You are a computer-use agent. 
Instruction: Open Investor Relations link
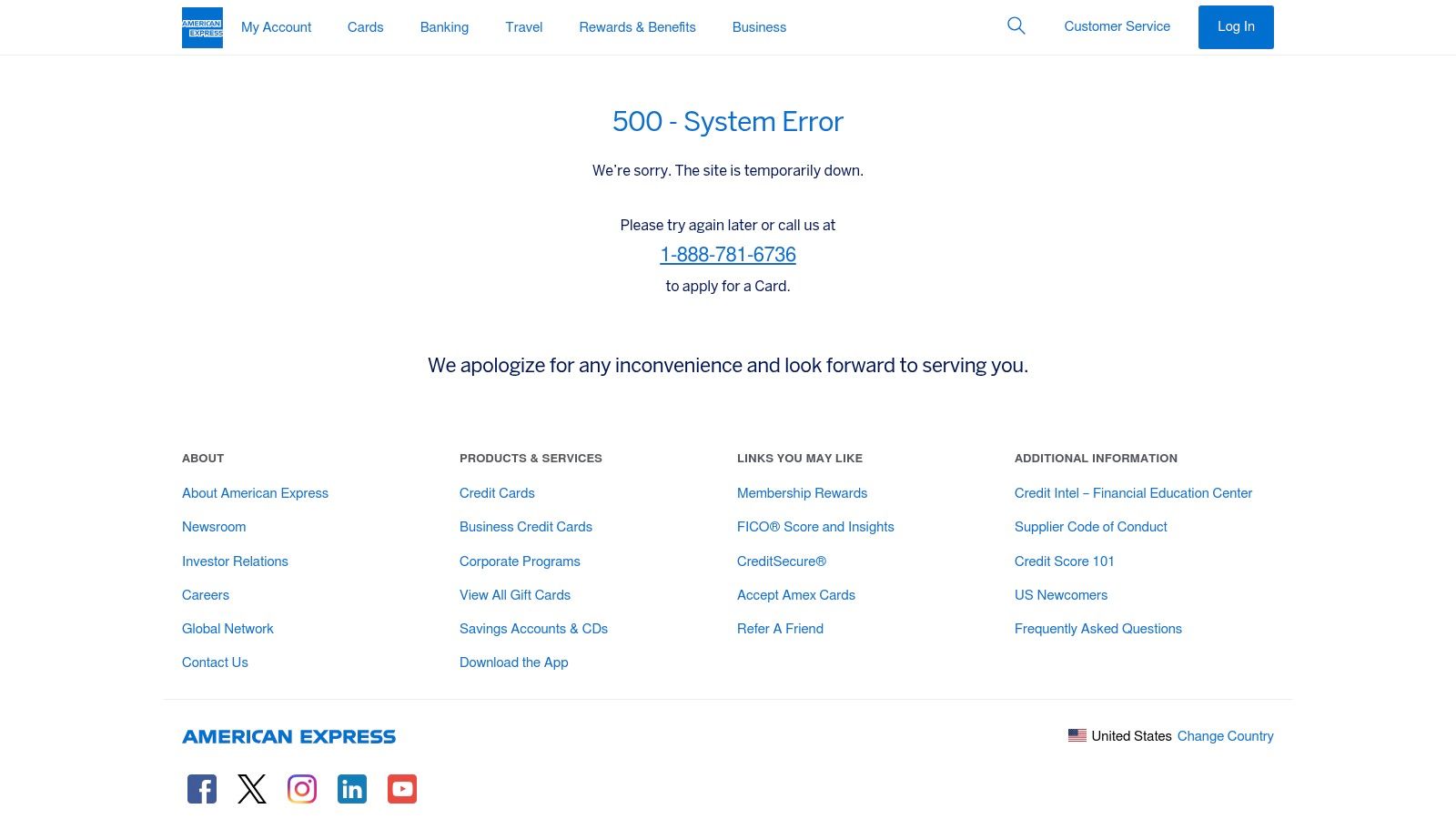tap(235, 561)
